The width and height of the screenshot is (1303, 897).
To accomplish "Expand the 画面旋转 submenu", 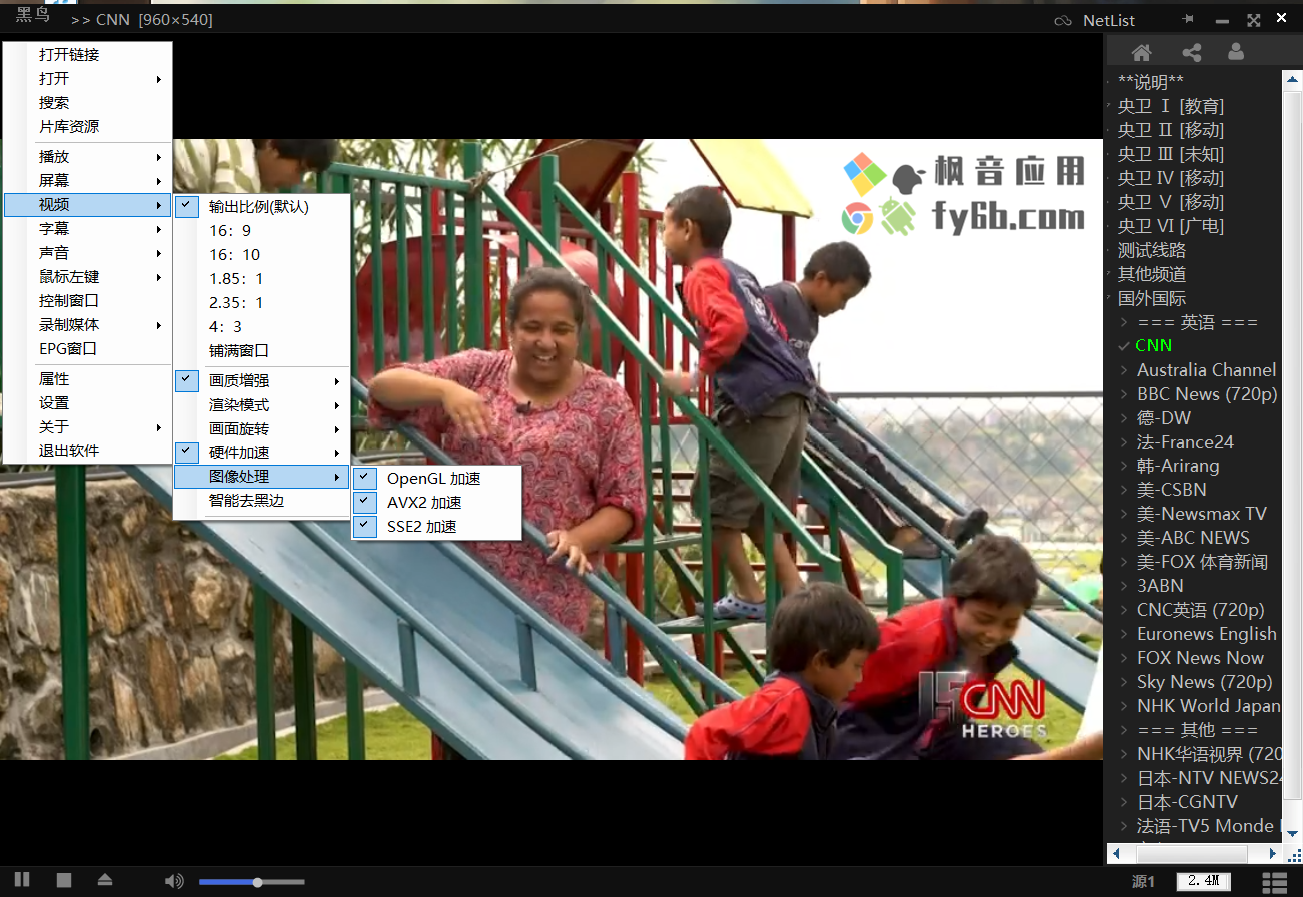I will 261,429.
